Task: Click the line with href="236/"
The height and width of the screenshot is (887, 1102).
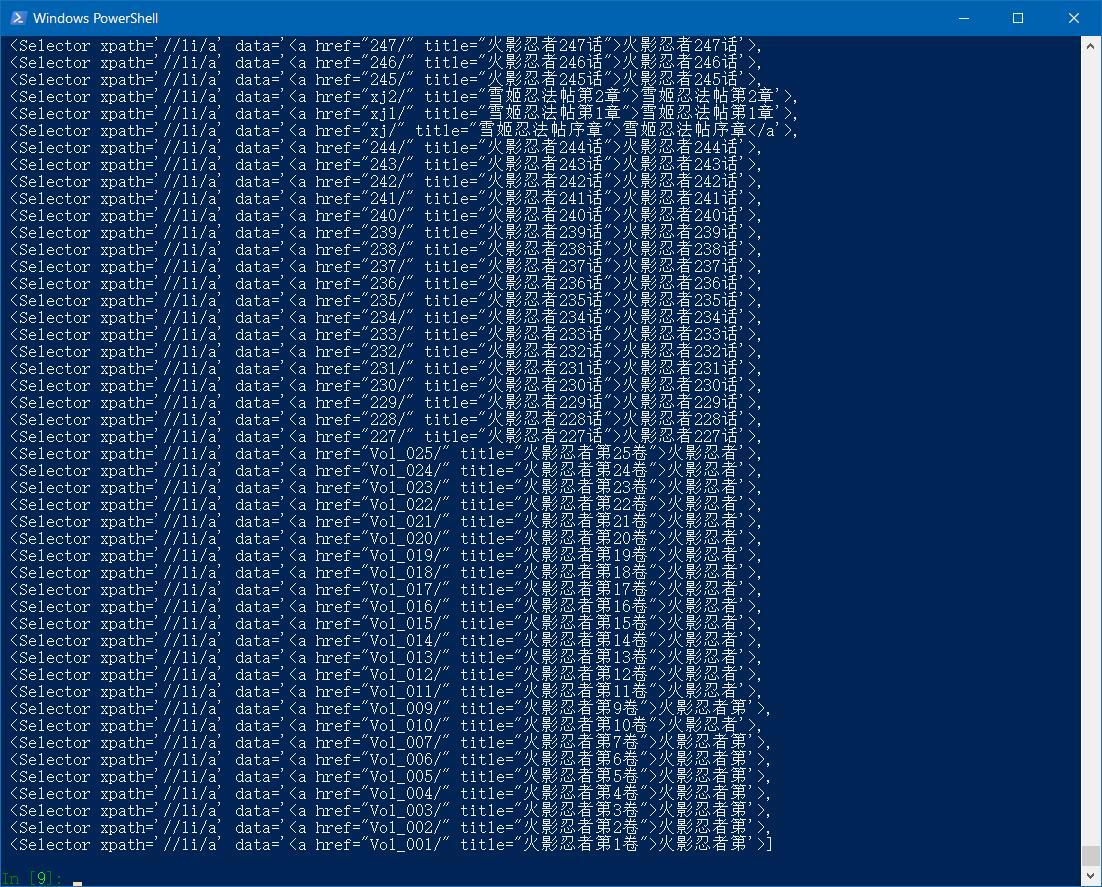Action: point(386,283)
